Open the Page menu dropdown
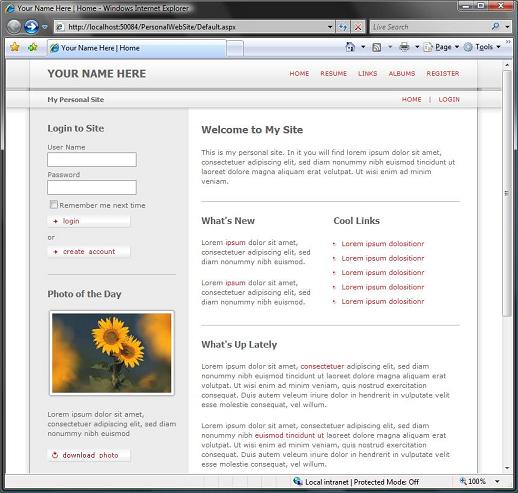The width and height of the screenshot is (518, 493). [441, 47]
